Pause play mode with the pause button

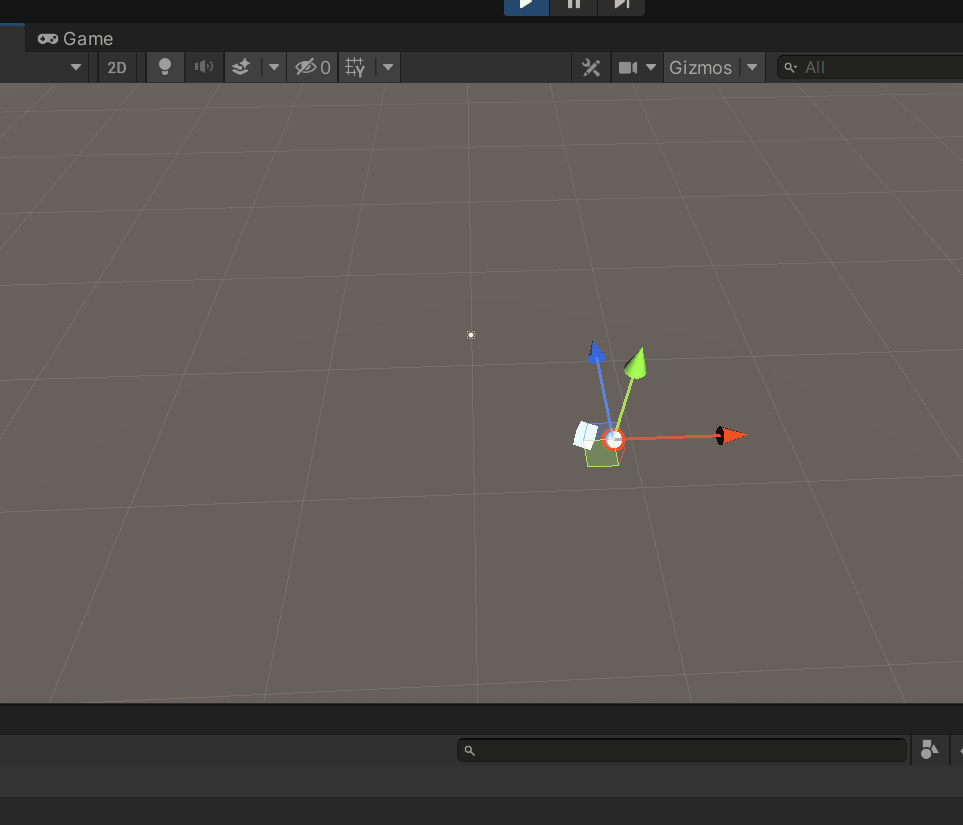coord(573,6)
